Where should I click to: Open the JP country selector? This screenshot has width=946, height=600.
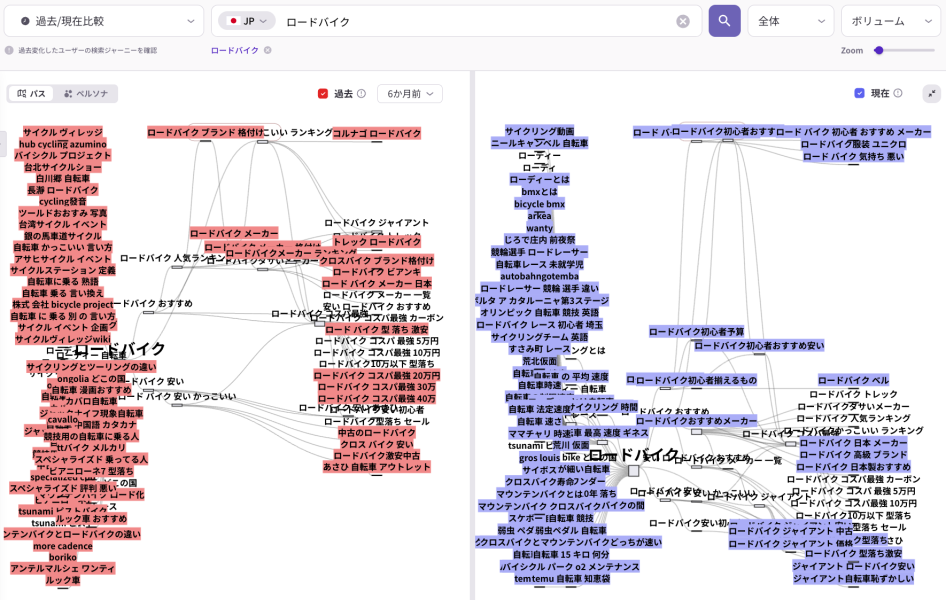tap(247, 21)
